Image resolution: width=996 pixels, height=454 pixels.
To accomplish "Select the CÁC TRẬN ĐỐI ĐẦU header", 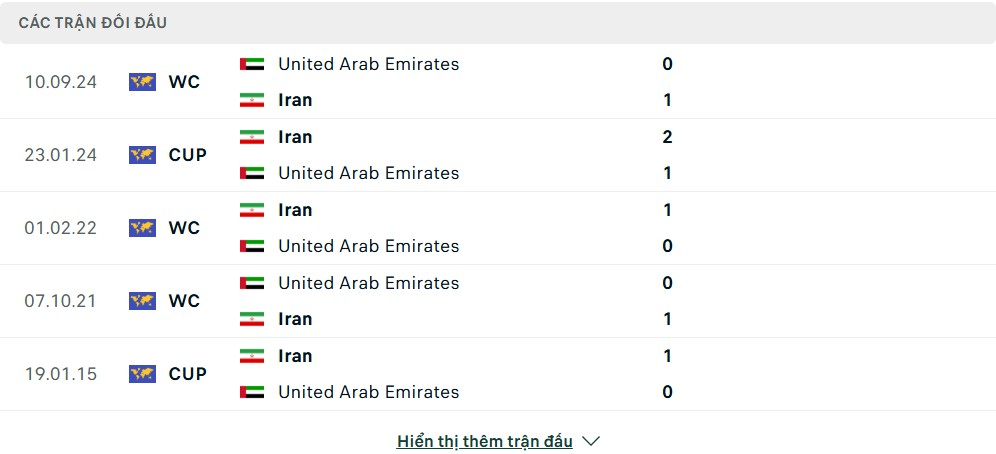I will pyautogui.click(x=93, y=23).
